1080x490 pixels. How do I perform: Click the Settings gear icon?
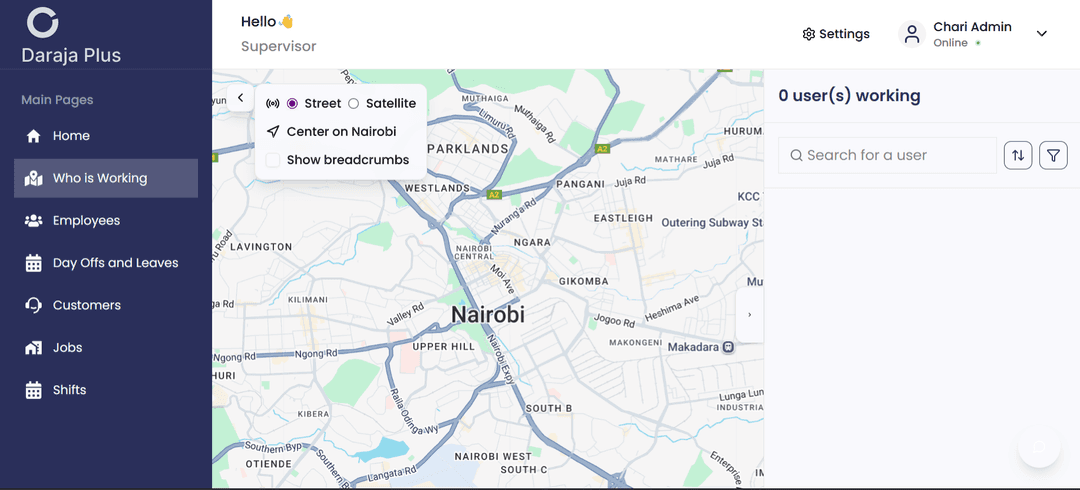809,34
